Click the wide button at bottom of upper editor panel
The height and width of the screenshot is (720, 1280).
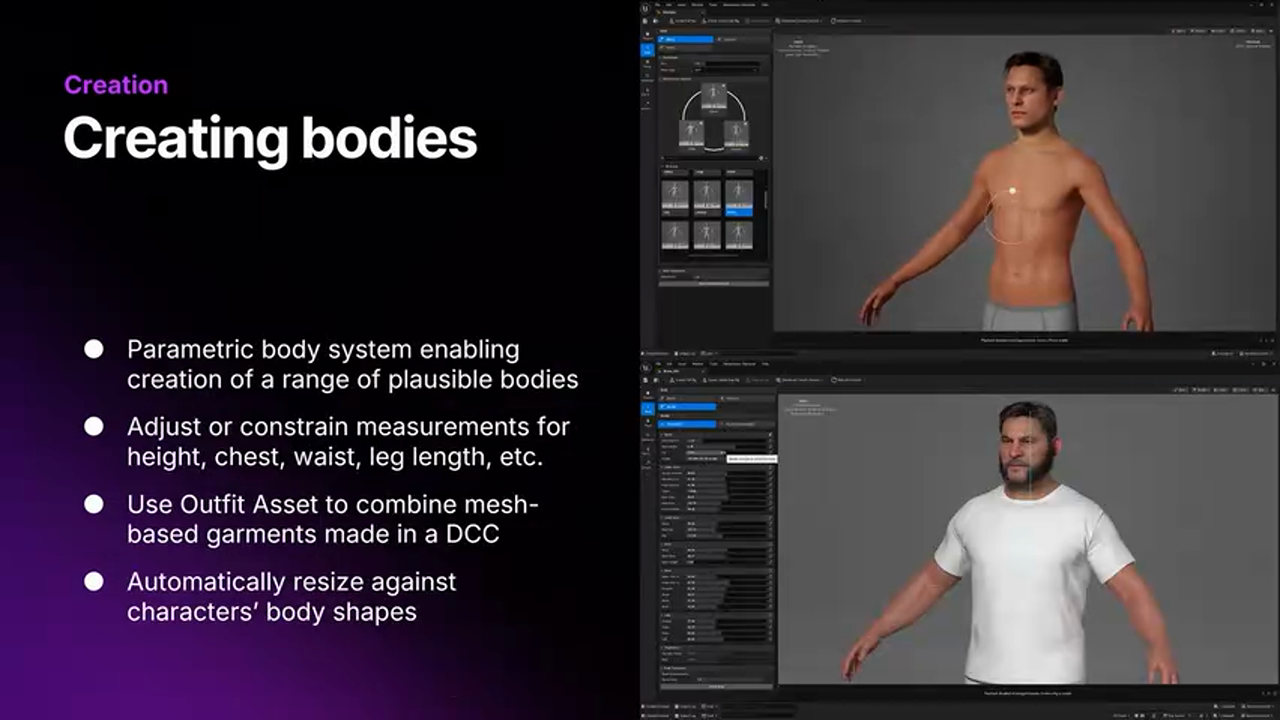(714, 284)
